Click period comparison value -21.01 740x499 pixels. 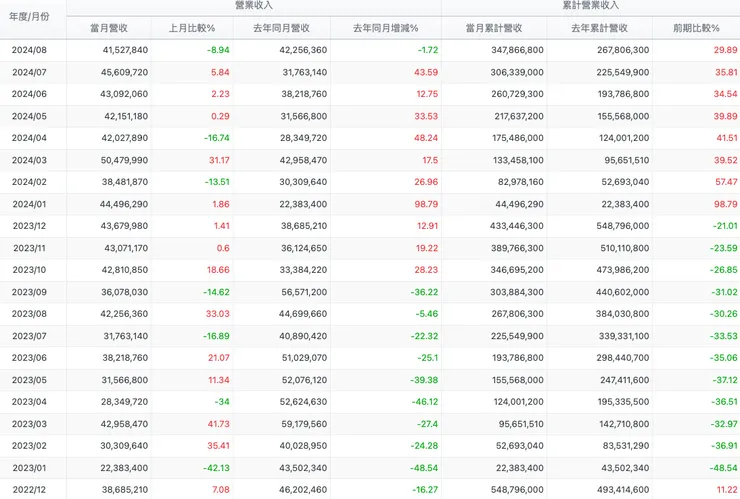pos(725,226)
